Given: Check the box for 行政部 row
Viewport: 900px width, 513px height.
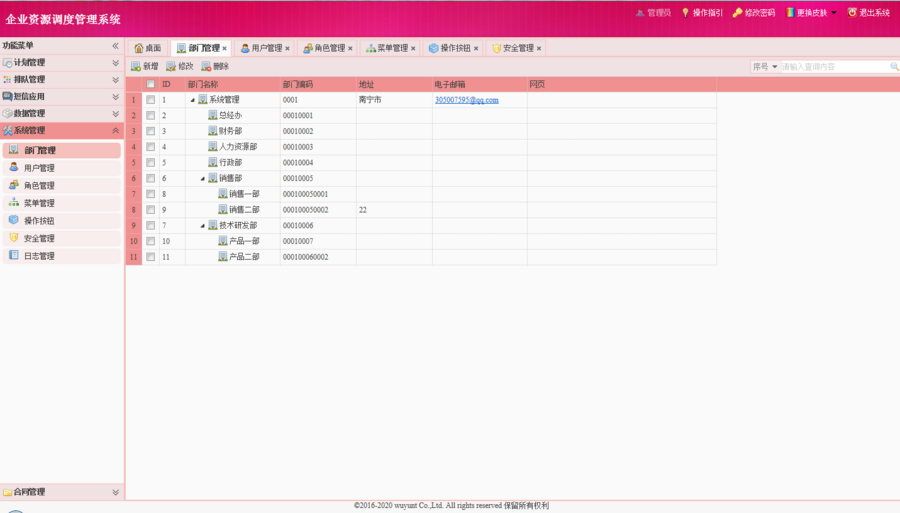Looking at the screenshot, I should pyautogui.click(x=150, y=162).
